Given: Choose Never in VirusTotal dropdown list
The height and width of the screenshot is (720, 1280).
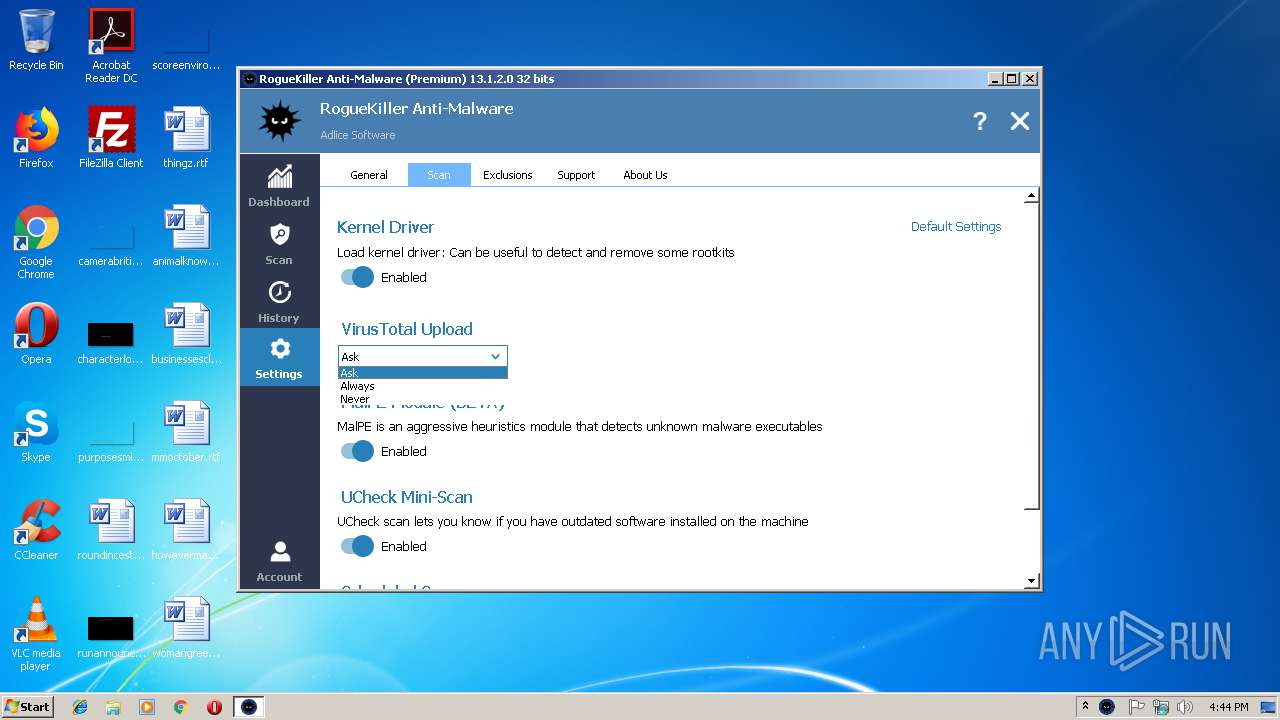Looking at the screenshot, I should (x=422, y=399).
